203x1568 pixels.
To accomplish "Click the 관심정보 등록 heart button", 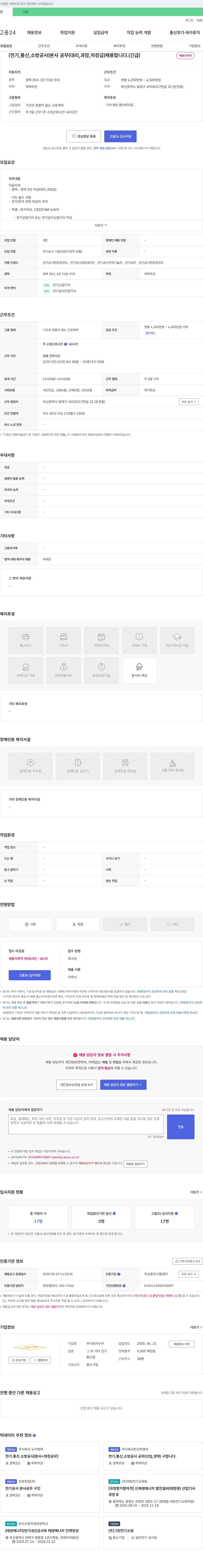I will click(84, 136).
